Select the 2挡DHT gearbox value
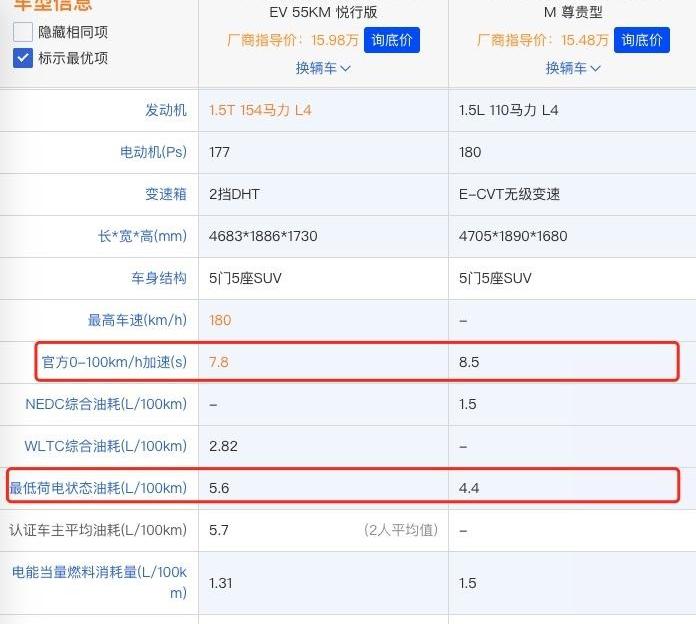Screen dimensions: 696x624 click(x=234, y=194)
